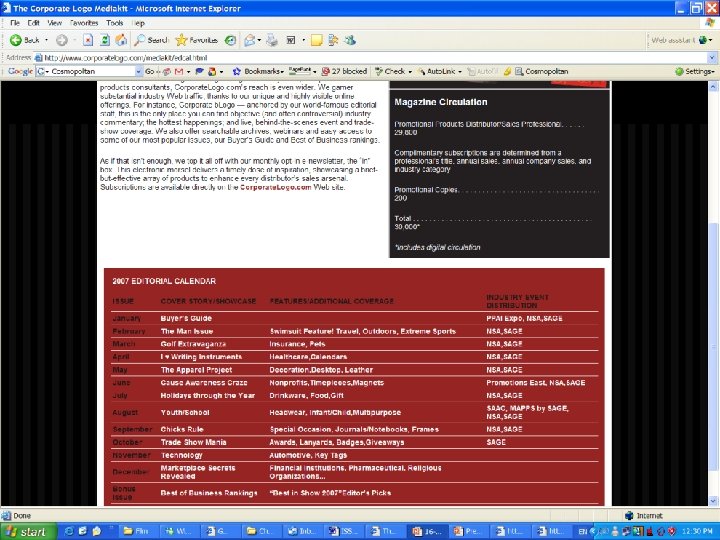The height and width of the screenshot is (540, 720).
Task: Open the AutoLink dropdown arrow
Action: click(x=460, y=72)
